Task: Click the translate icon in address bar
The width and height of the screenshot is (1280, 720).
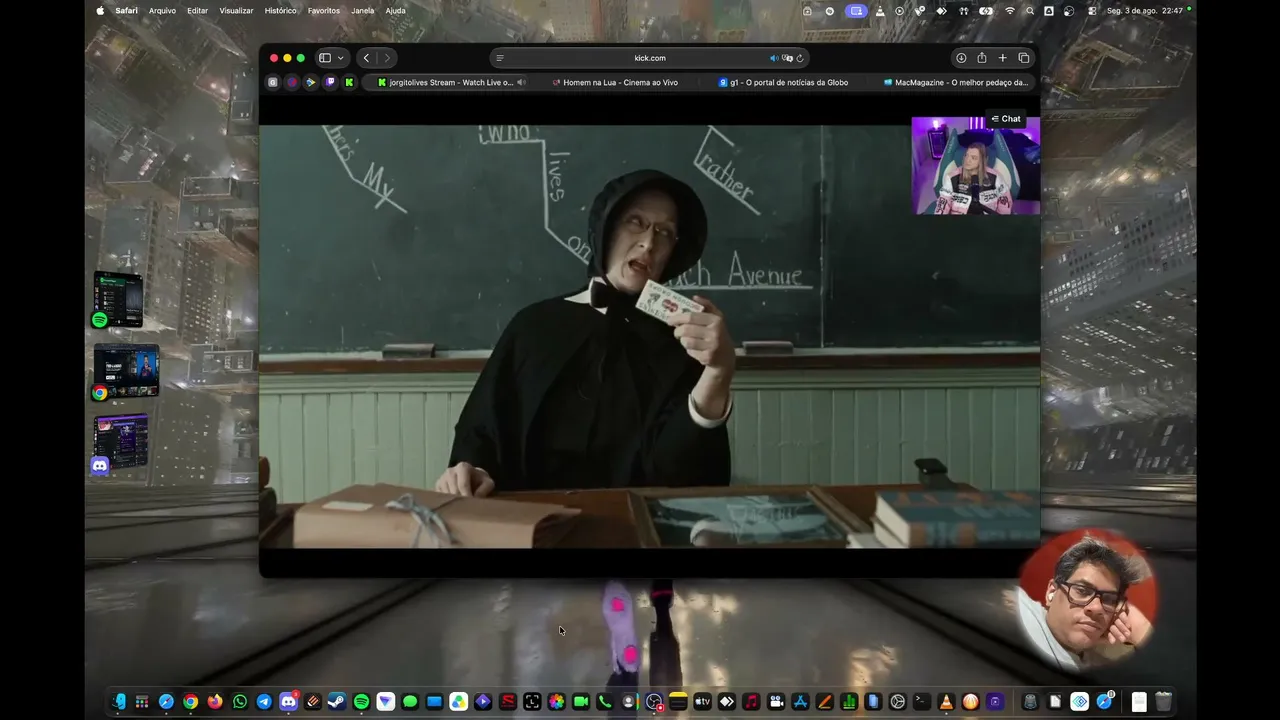Action: click(x=787, y=58)
